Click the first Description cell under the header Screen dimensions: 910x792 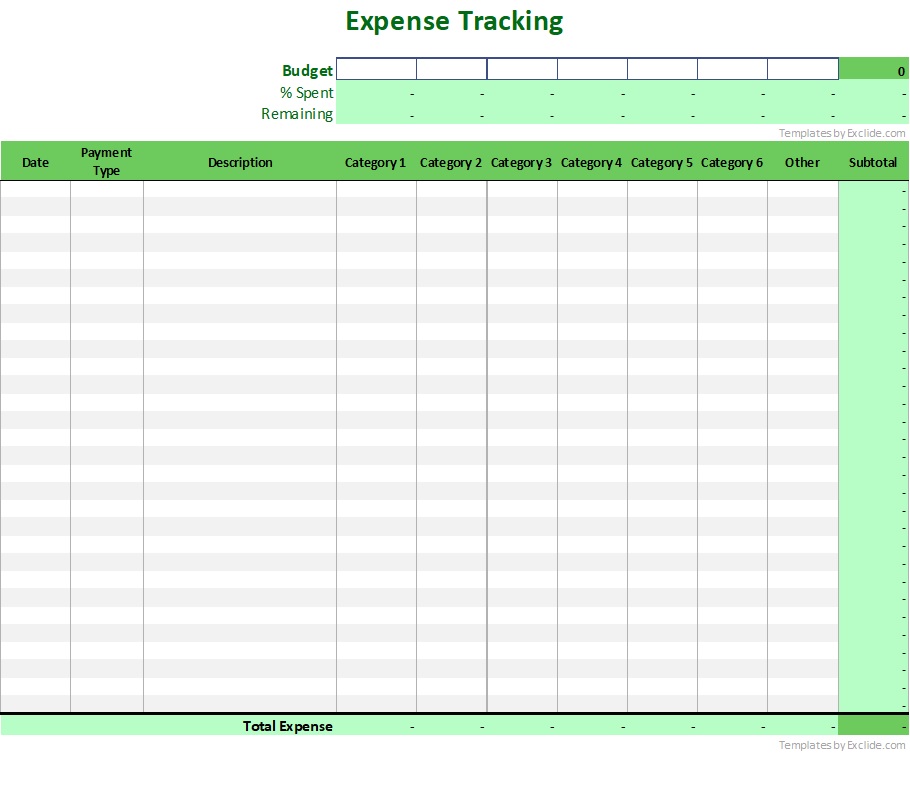[240, 189]
